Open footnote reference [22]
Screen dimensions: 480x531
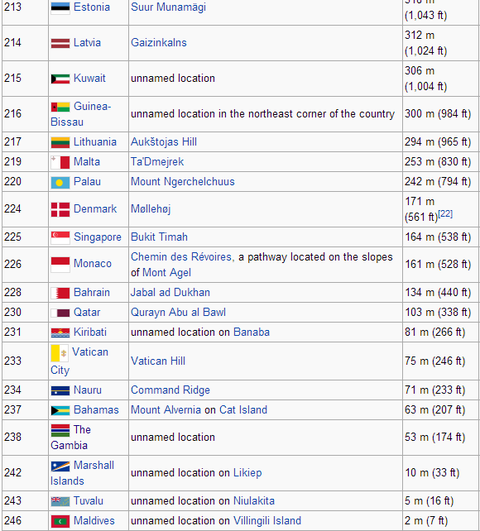(x=445, y=214)
